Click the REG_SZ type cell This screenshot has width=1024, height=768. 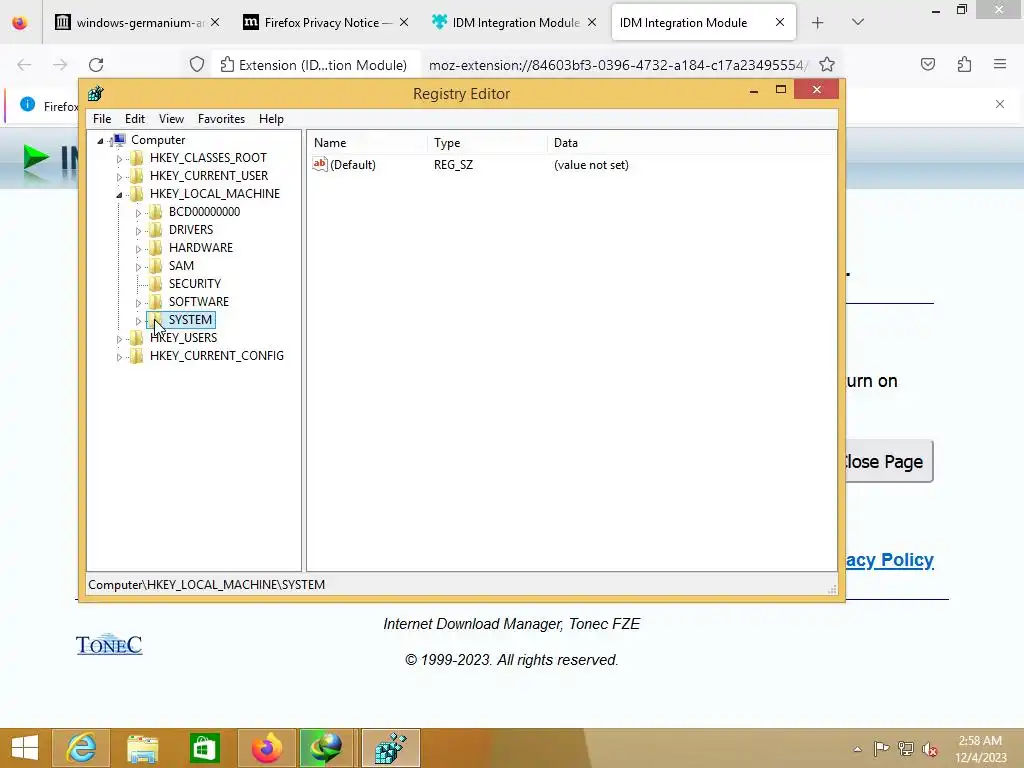(453, 165)
